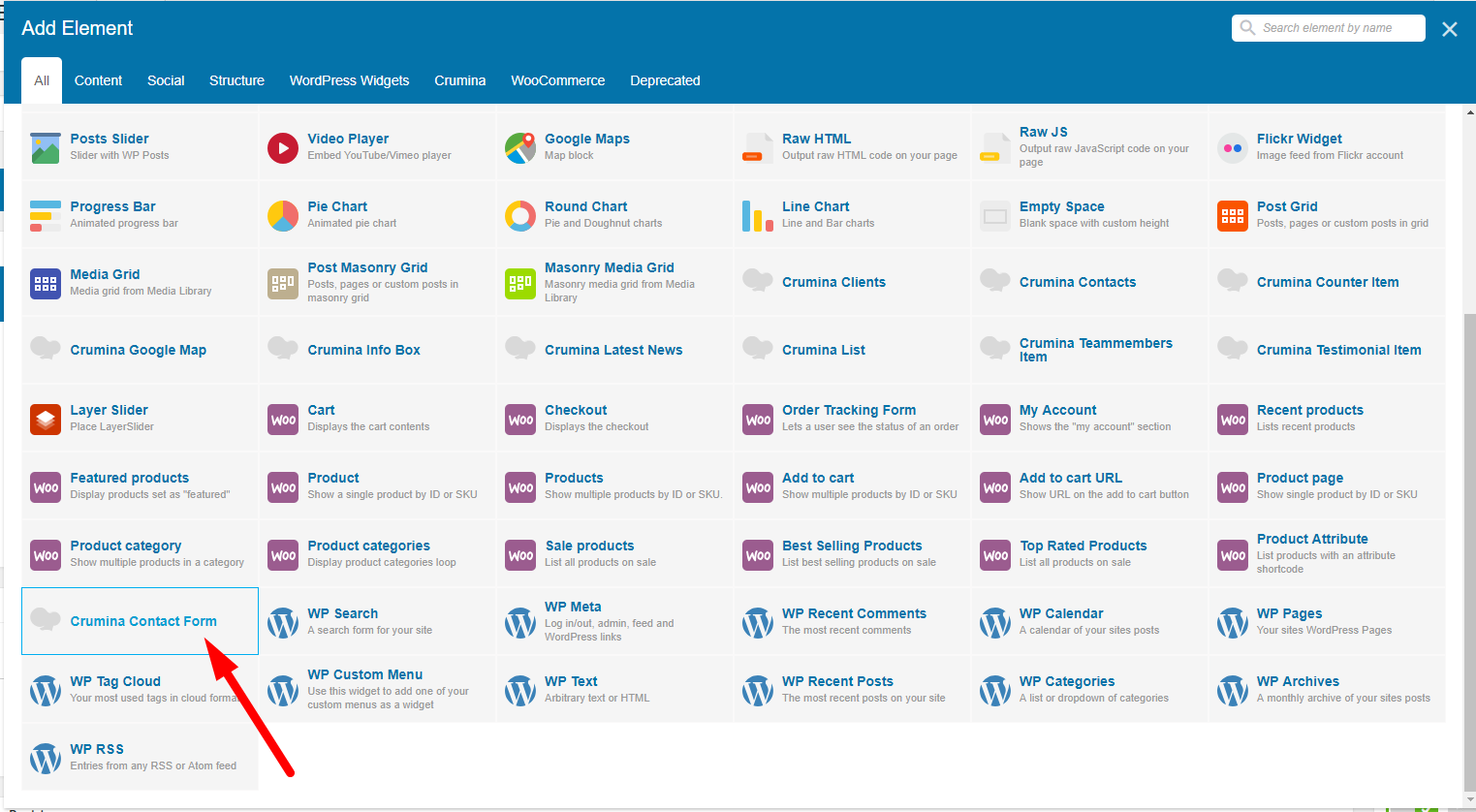The image size is (1476, 812).
Task: Click the orange Post Grid icon
Action: point(1233,216)
